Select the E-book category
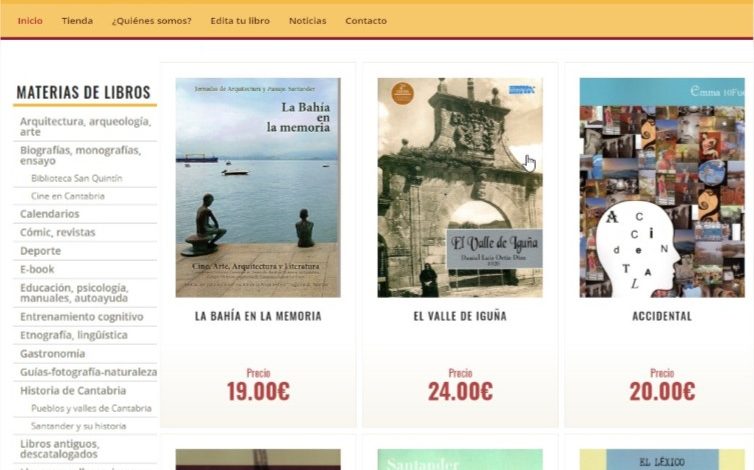This screenshot has height=470, width=754. (37, 269)
